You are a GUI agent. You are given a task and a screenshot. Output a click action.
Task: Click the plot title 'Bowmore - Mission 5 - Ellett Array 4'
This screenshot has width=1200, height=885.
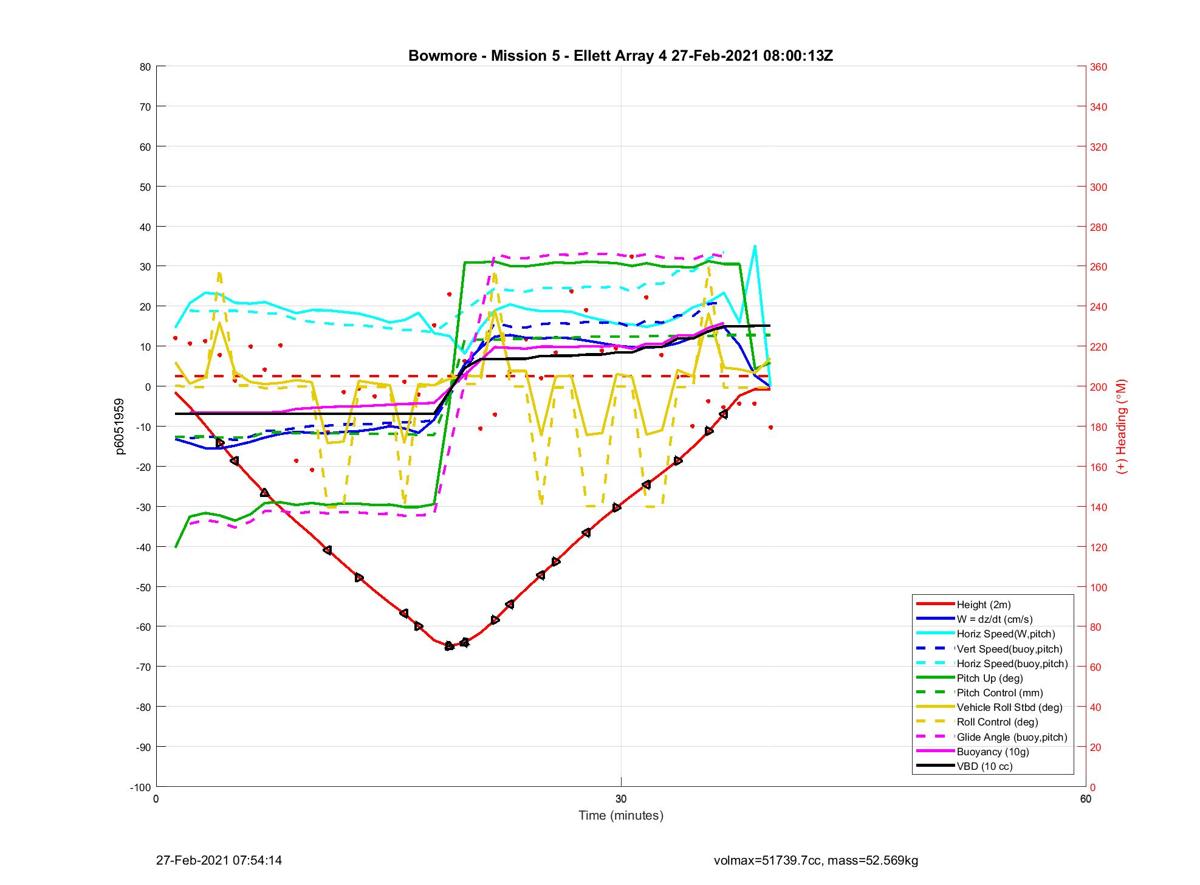point(537,56)
